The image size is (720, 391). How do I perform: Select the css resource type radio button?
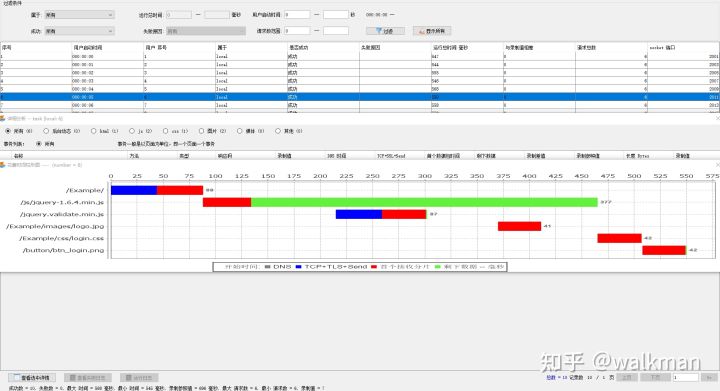[165, 131]
